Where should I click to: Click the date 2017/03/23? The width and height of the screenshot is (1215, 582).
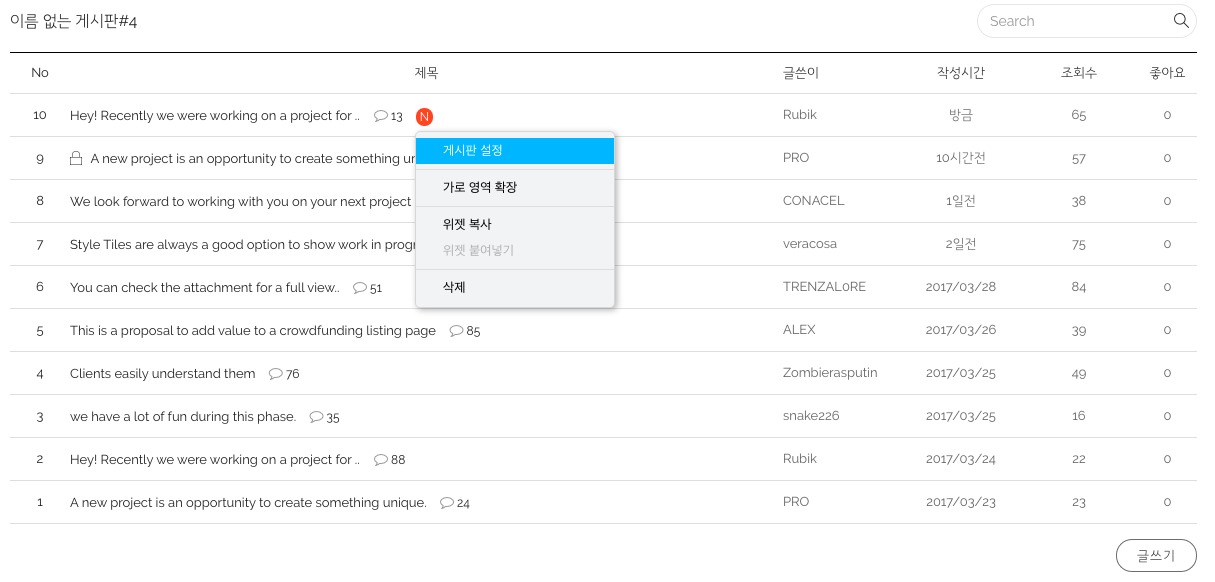(961, 502)
